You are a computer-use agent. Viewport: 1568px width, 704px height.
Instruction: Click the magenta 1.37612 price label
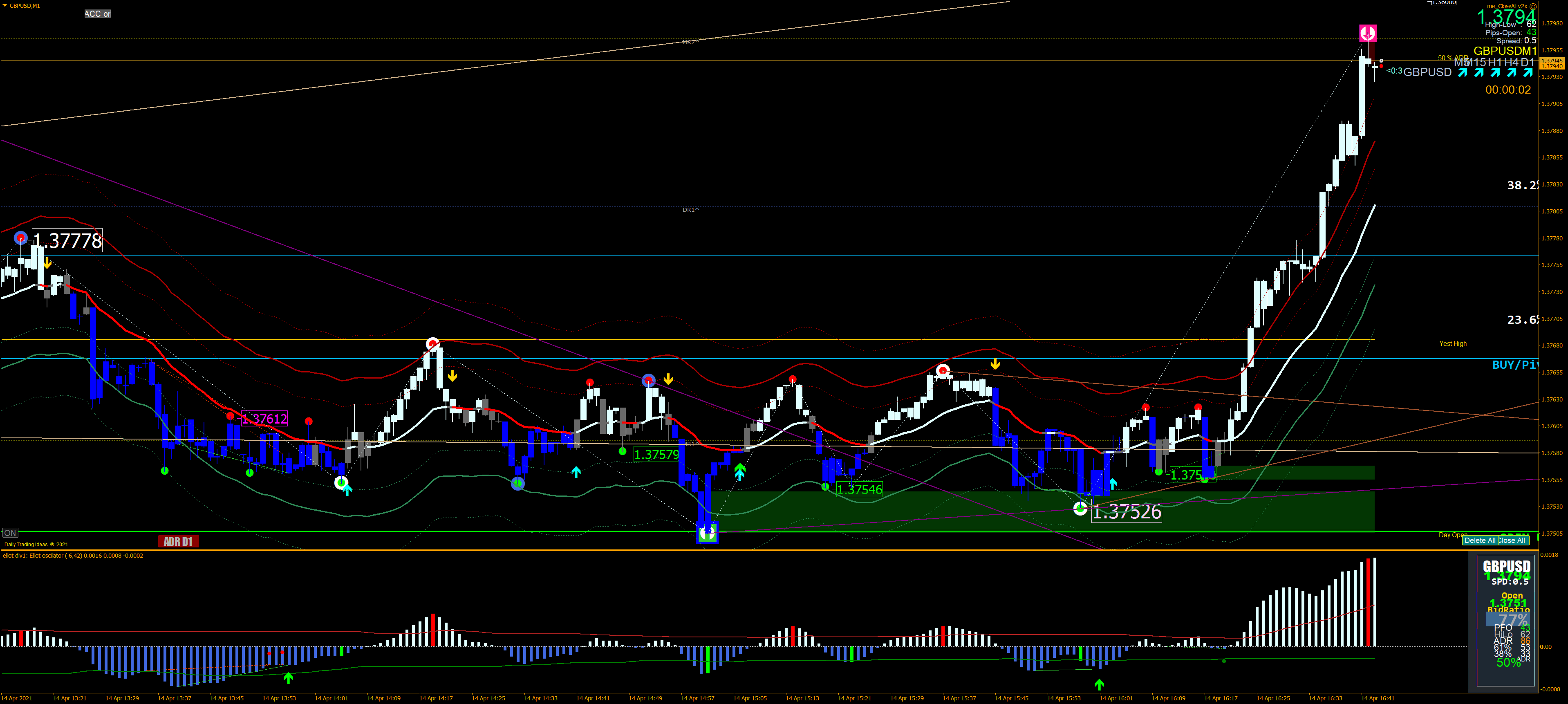(x=264, y=418)
